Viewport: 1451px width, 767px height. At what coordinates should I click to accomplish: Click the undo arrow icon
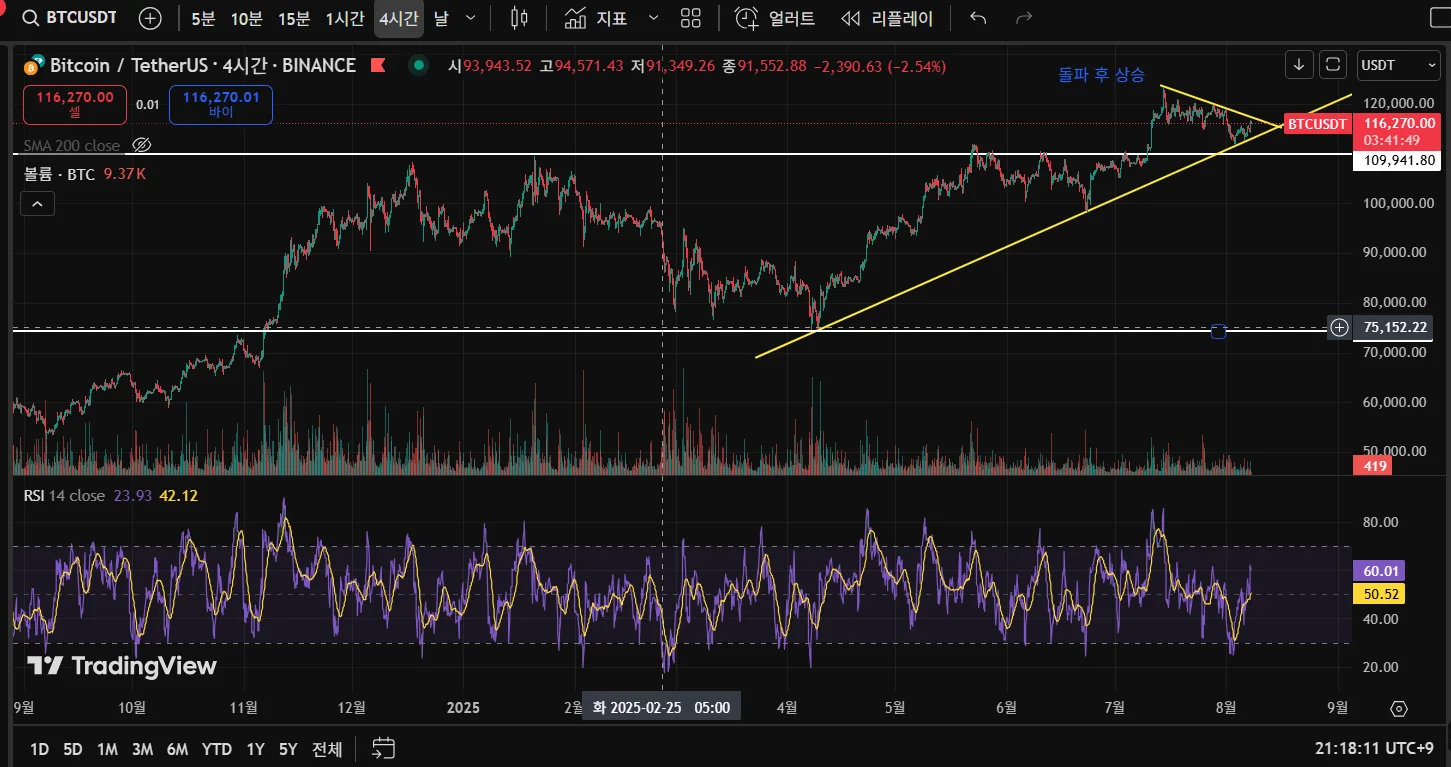pyautogui.click(x=978, y=18)
